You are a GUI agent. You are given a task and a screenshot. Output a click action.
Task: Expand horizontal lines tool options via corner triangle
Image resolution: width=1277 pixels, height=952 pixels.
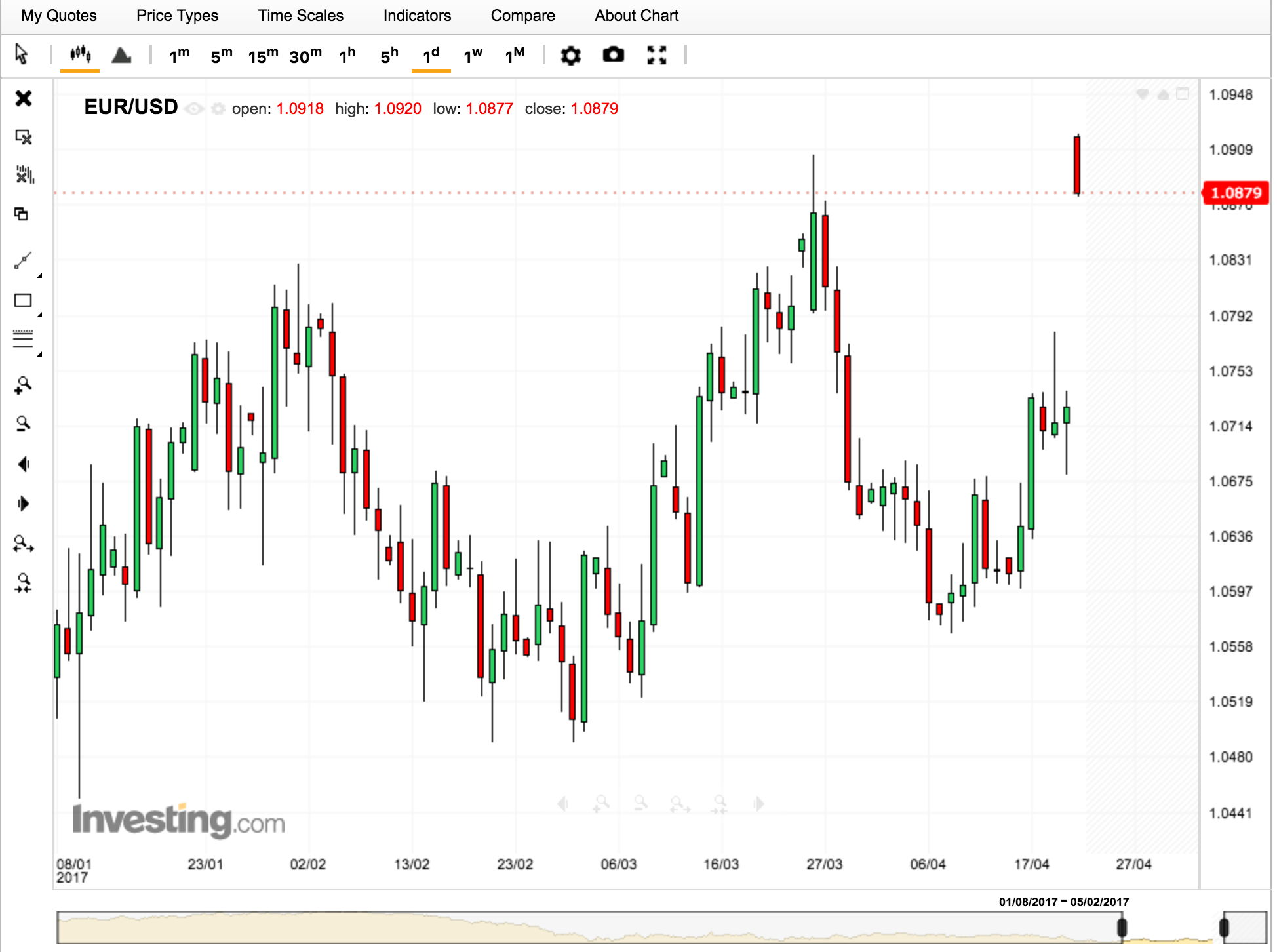pos(39,355)
